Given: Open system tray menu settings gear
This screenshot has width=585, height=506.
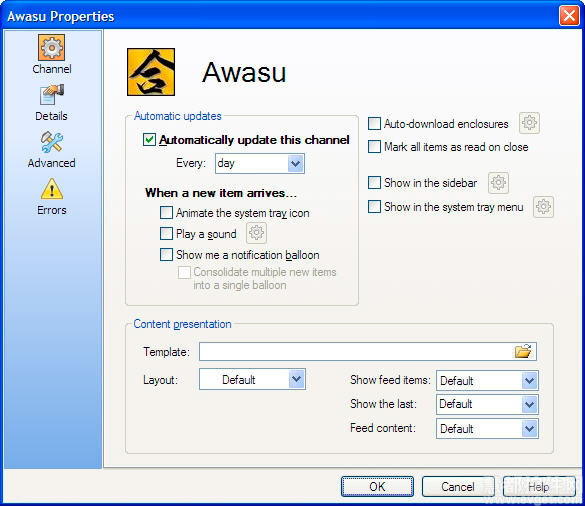Looking at the screenshot, I should (x=543, y=206).
